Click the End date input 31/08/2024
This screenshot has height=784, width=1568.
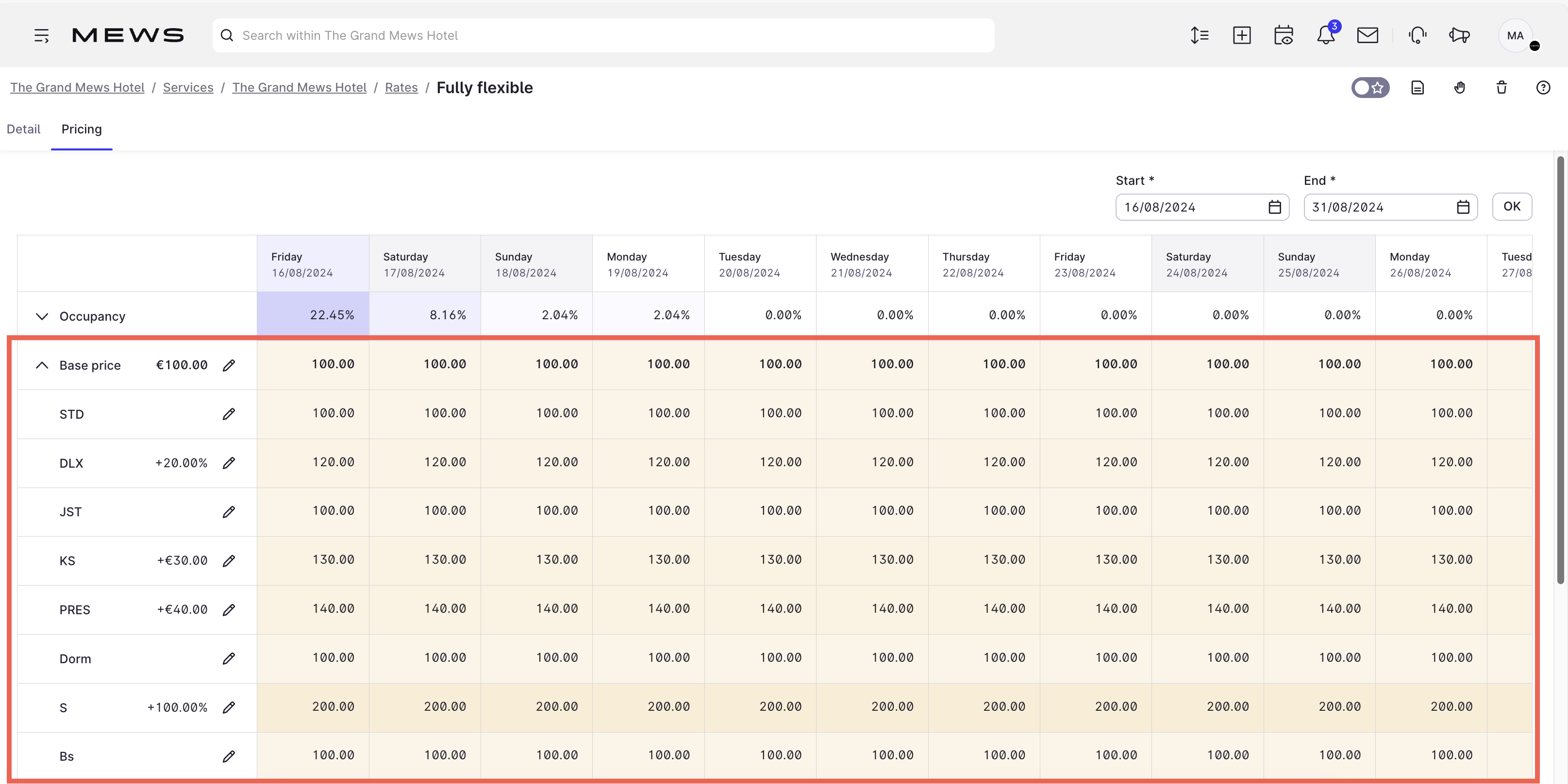[1390, 208]
